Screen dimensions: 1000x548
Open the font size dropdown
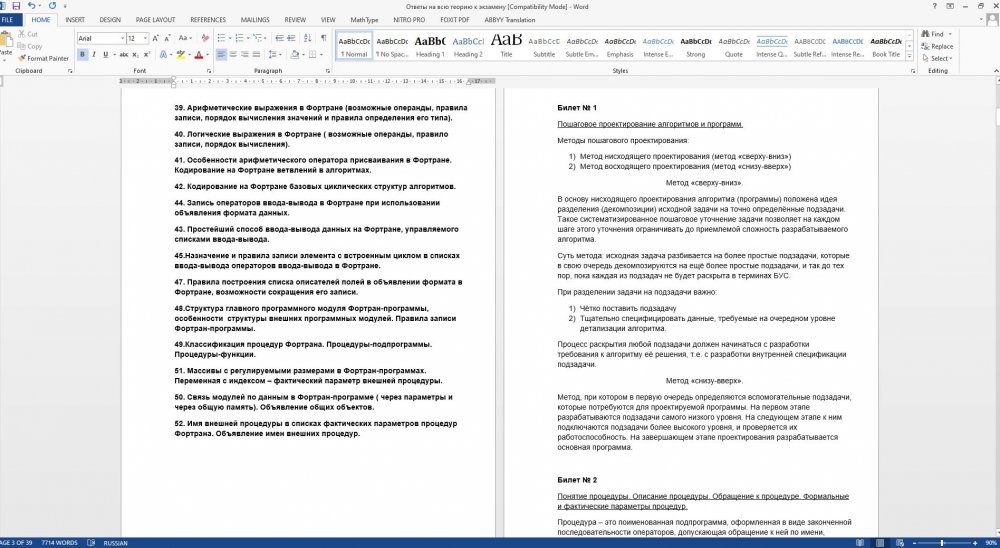144,38
